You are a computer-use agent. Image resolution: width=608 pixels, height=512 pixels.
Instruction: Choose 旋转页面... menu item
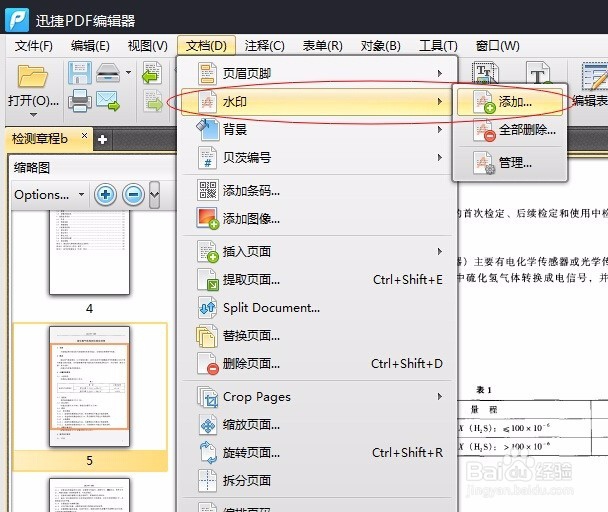tap(316, 453)
